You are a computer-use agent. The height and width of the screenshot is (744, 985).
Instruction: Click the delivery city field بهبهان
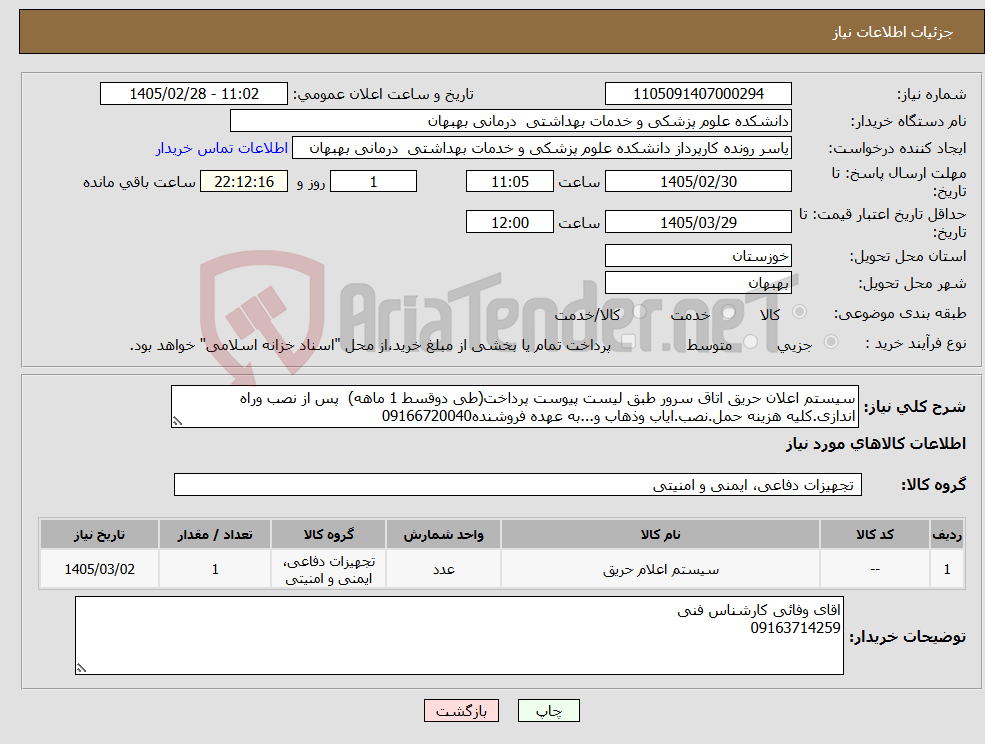pos(698,283)
